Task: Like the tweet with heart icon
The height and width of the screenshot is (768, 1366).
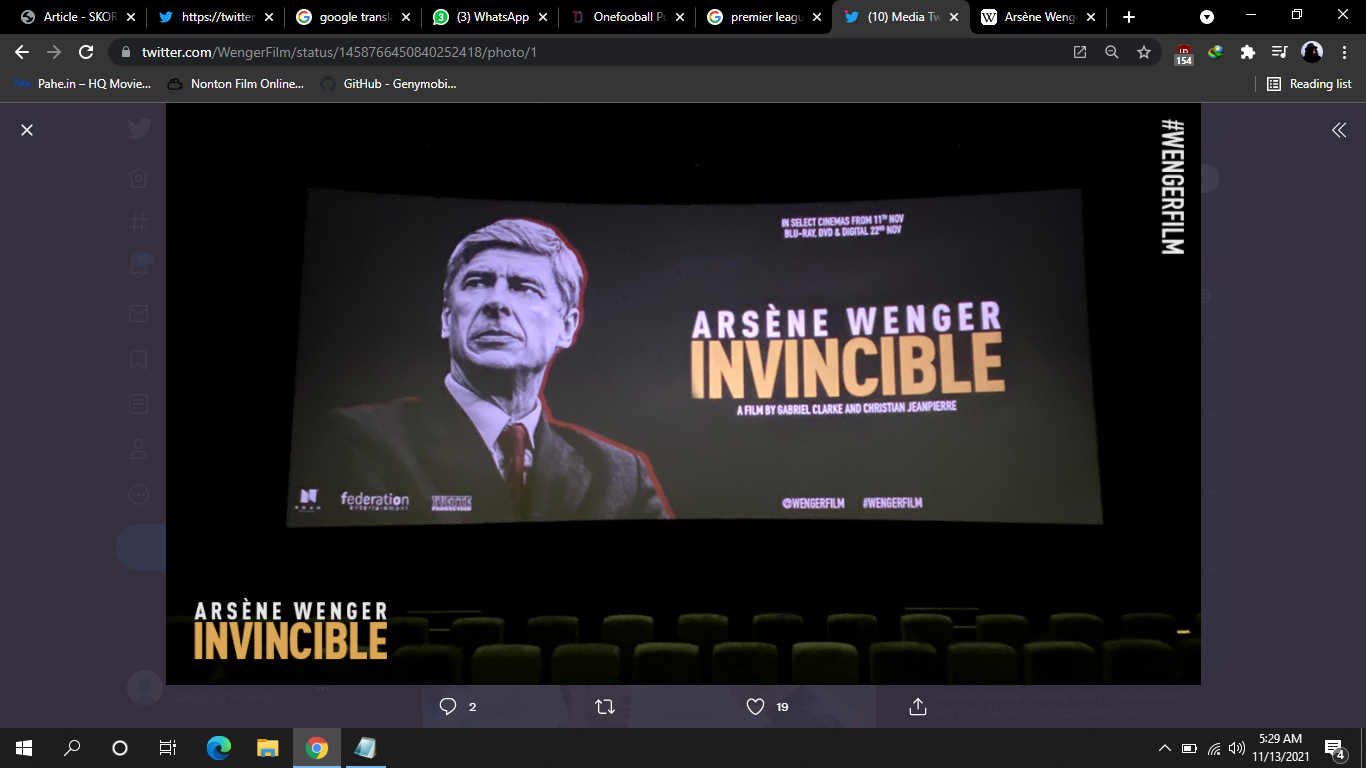Action: [x=756, y=707]
